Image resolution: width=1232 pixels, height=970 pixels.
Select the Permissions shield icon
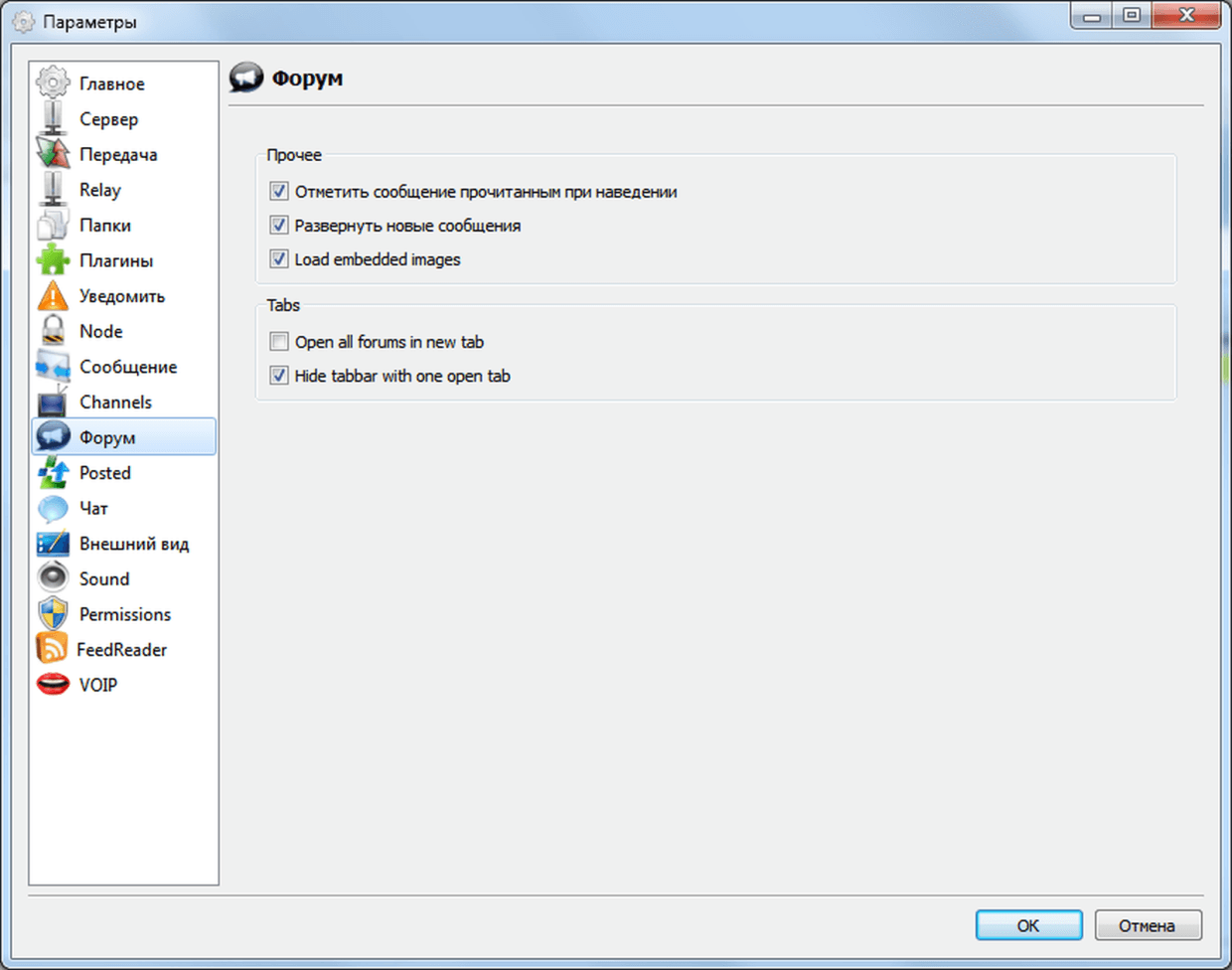click(x=53, y=614)
